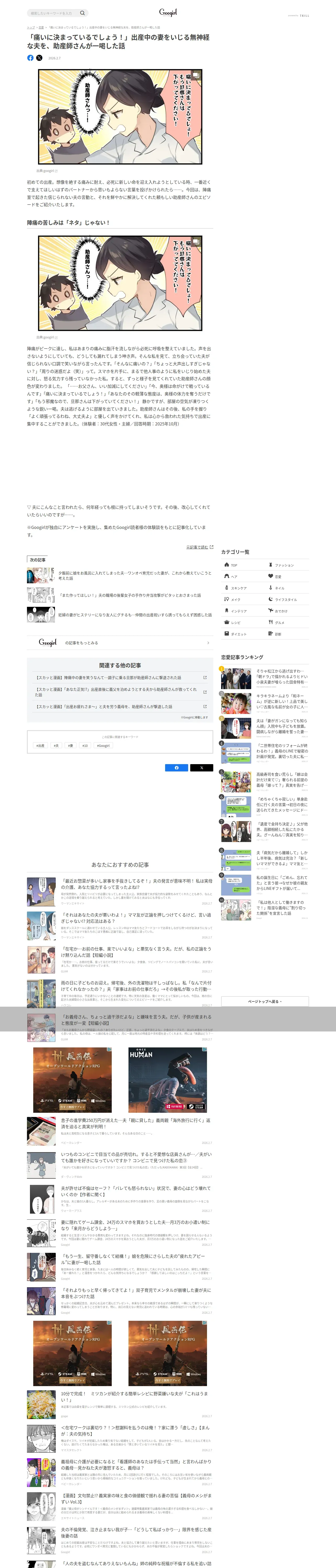
Task: Open the スキンケア category bottle icon
Action: (x=226, y=588)
